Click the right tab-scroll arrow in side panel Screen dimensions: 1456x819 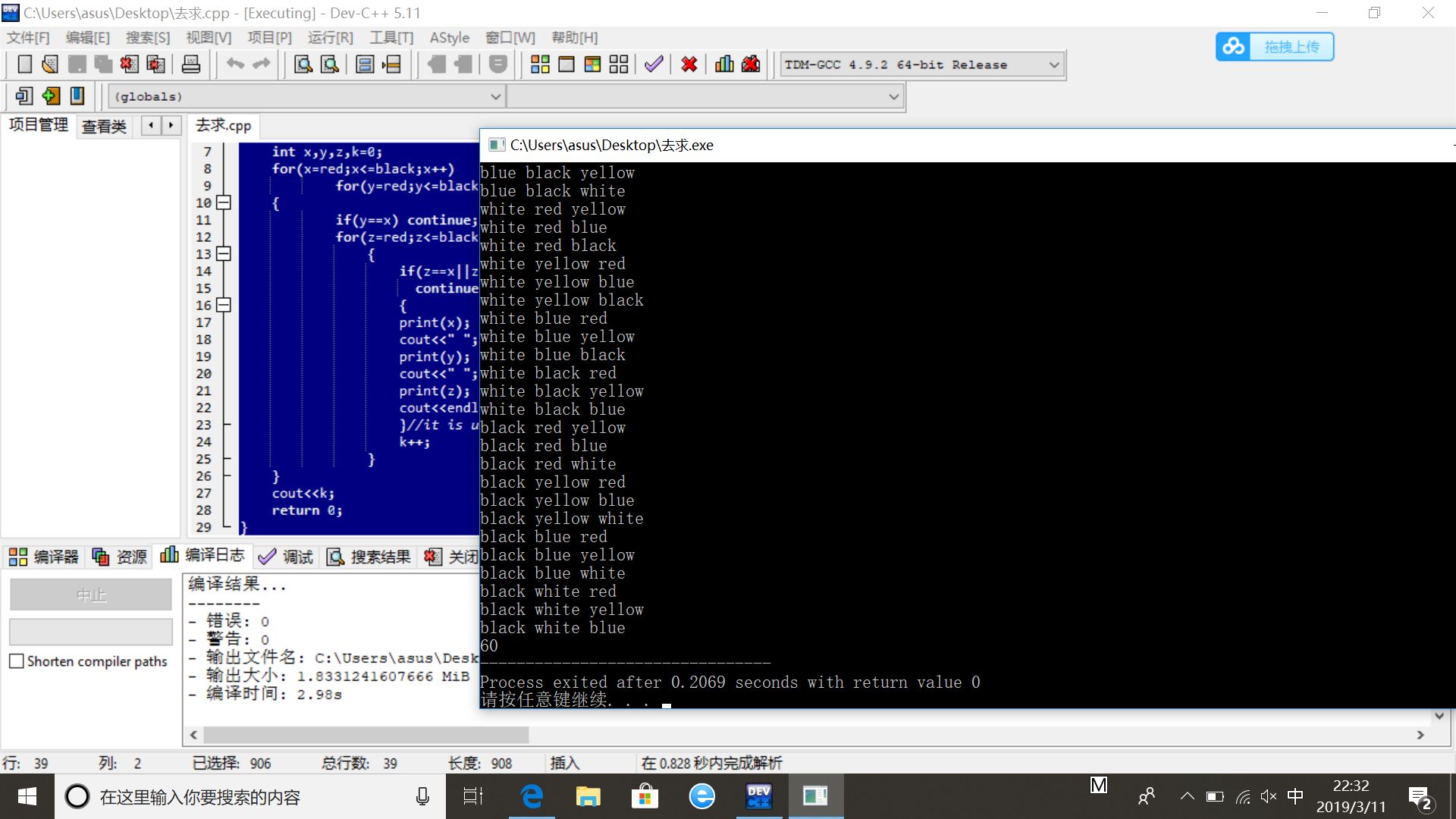coord(171,125)
